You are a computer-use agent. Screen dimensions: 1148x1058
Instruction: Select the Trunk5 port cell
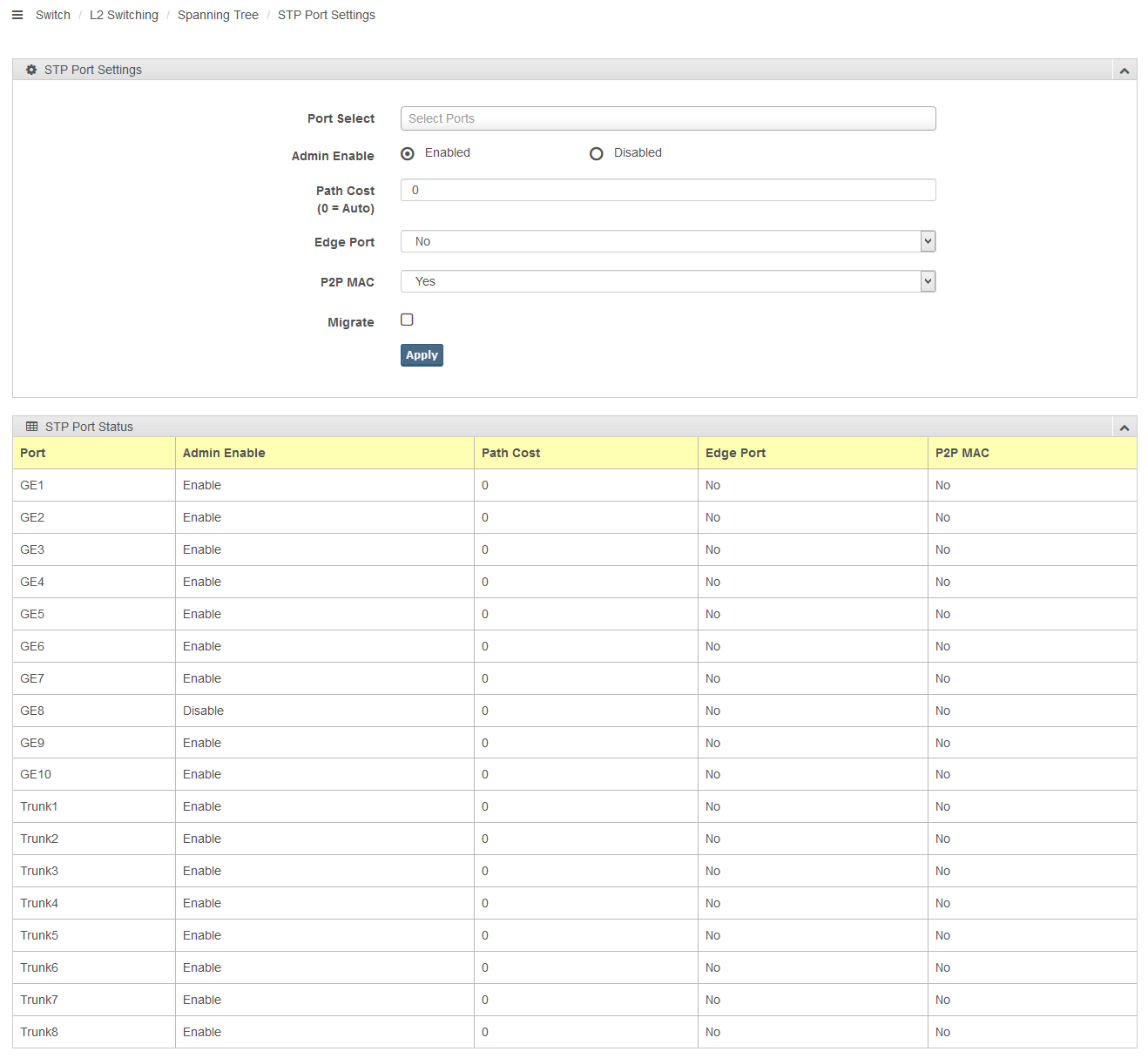click(94, 935)
